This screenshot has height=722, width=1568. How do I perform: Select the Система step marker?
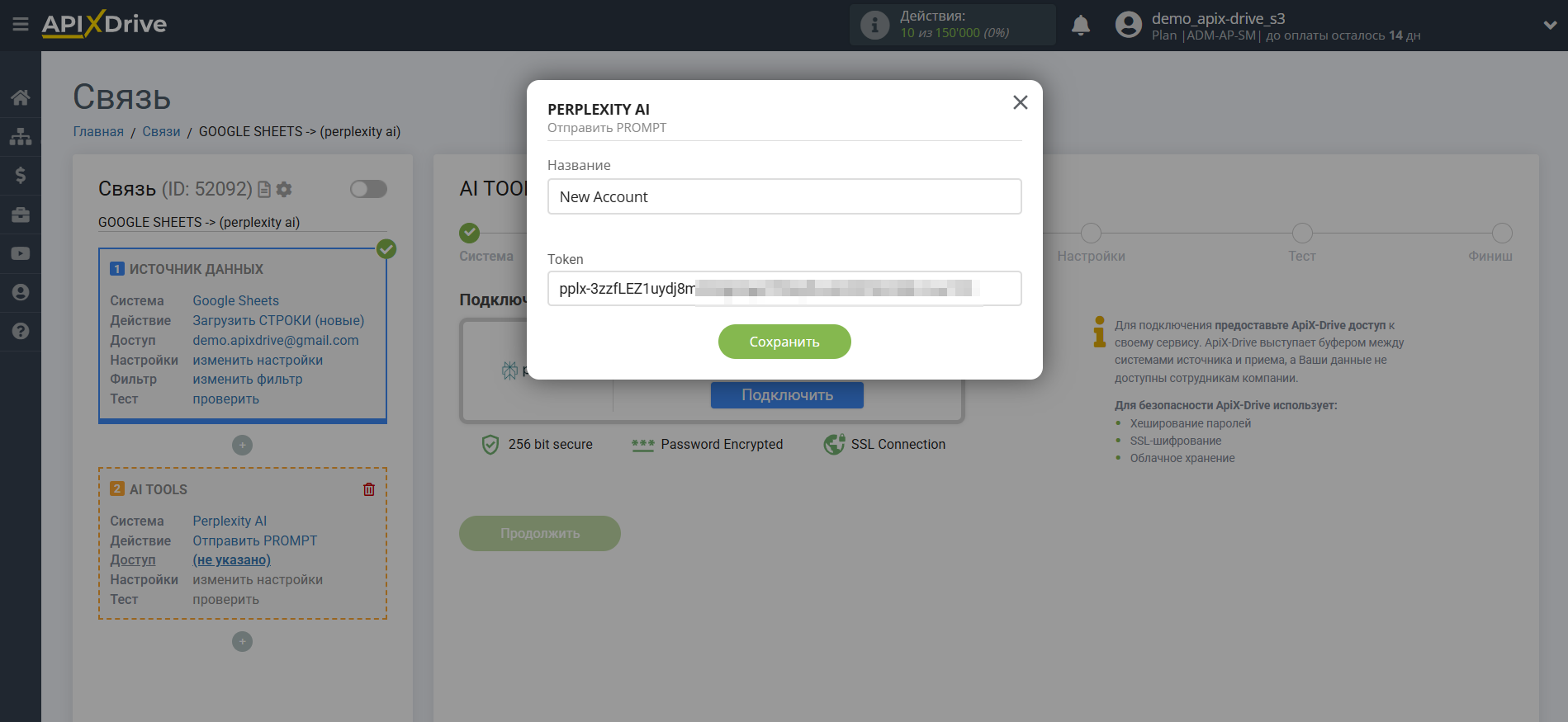[470, 233]
